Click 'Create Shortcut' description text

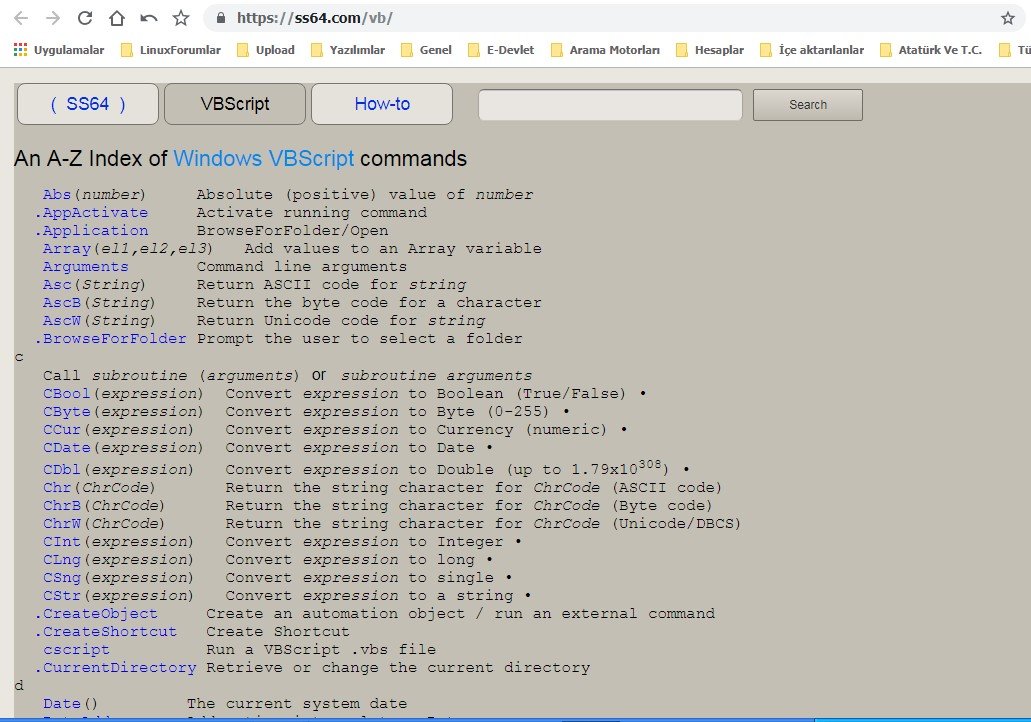277,632
